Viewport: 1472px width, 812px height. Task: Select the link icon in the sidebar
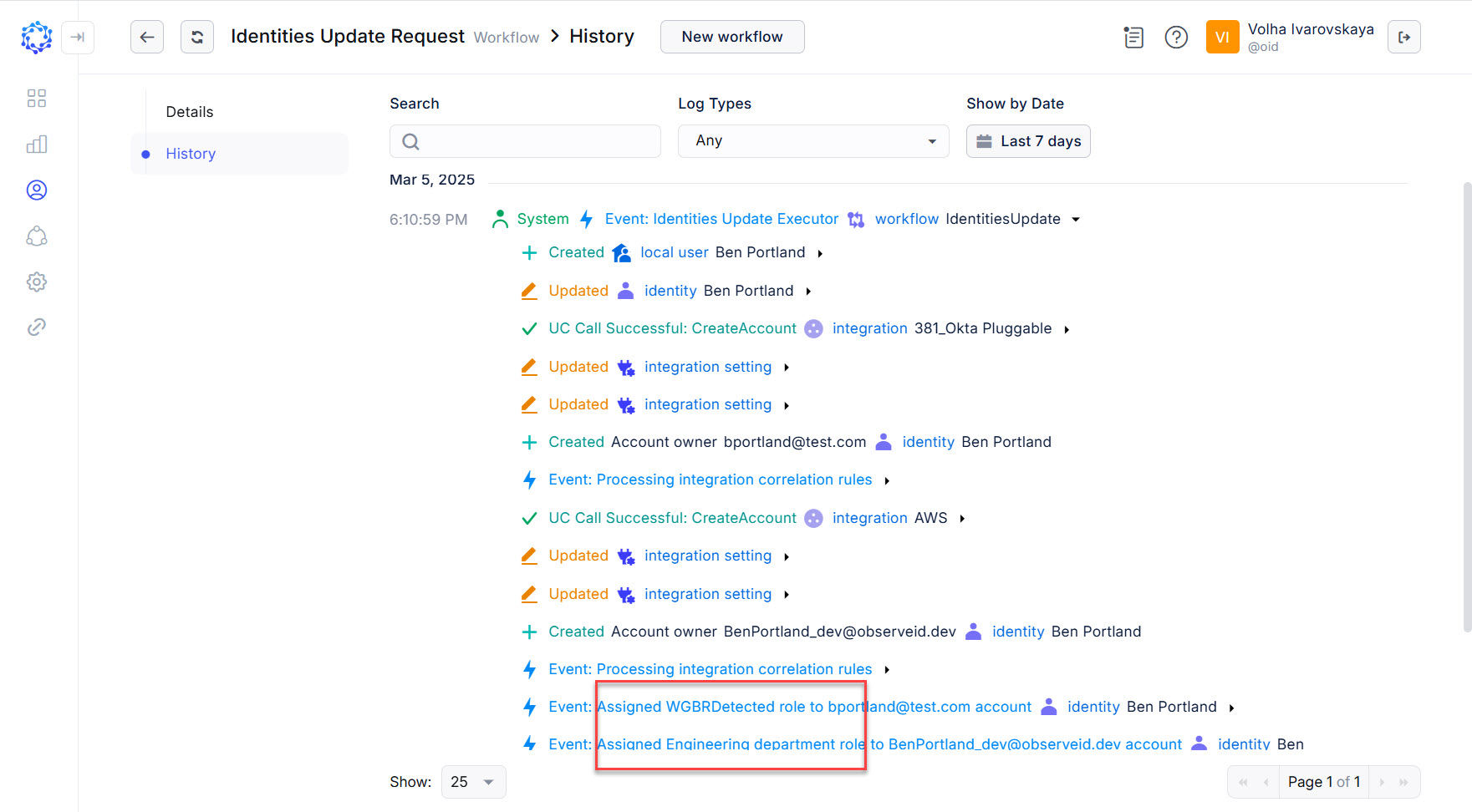point(37,327)
